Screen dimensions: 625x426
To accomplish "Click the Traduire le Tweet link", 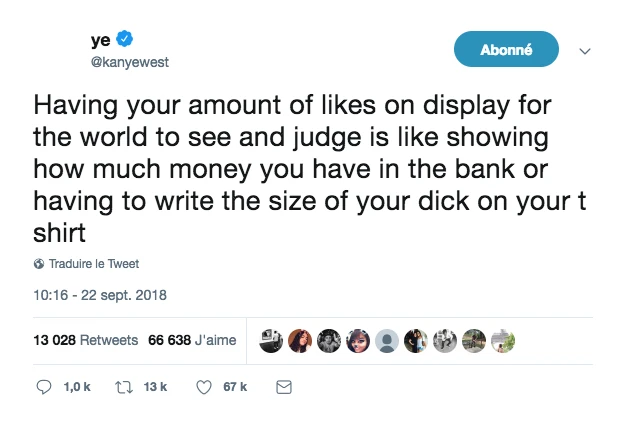I will tap(94, 264).
